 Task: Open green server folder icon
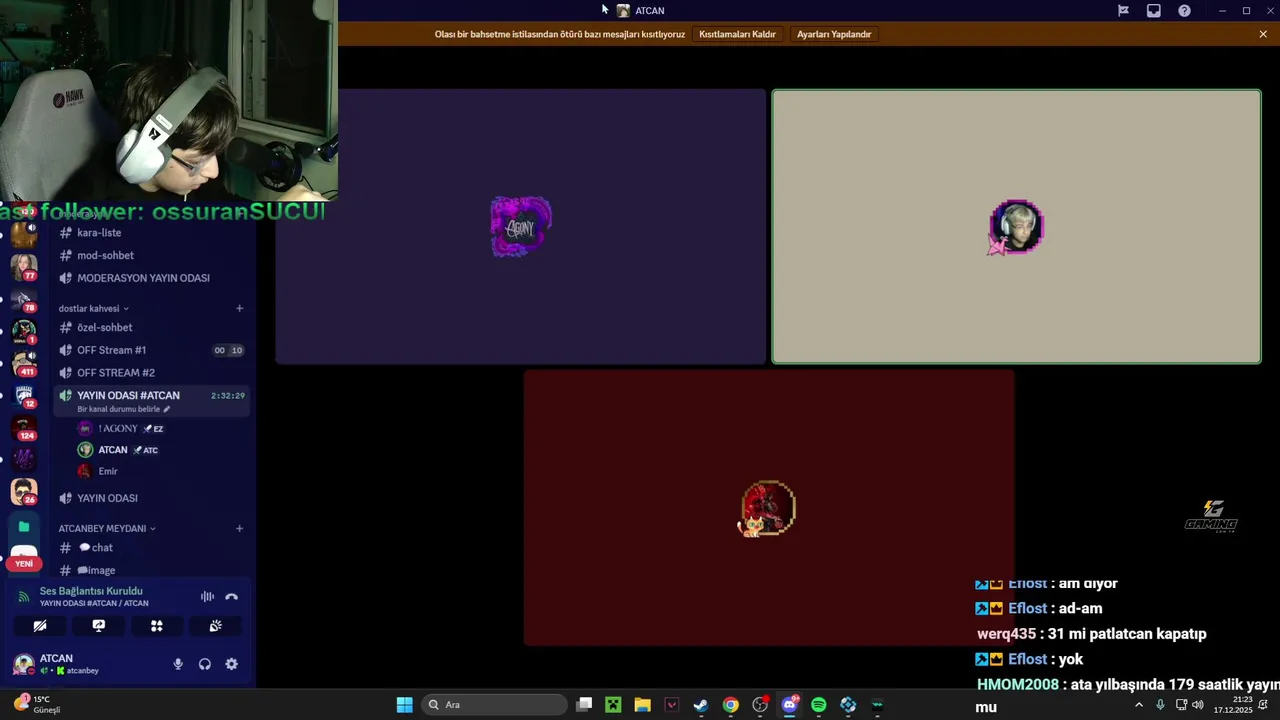click(24, 526)
